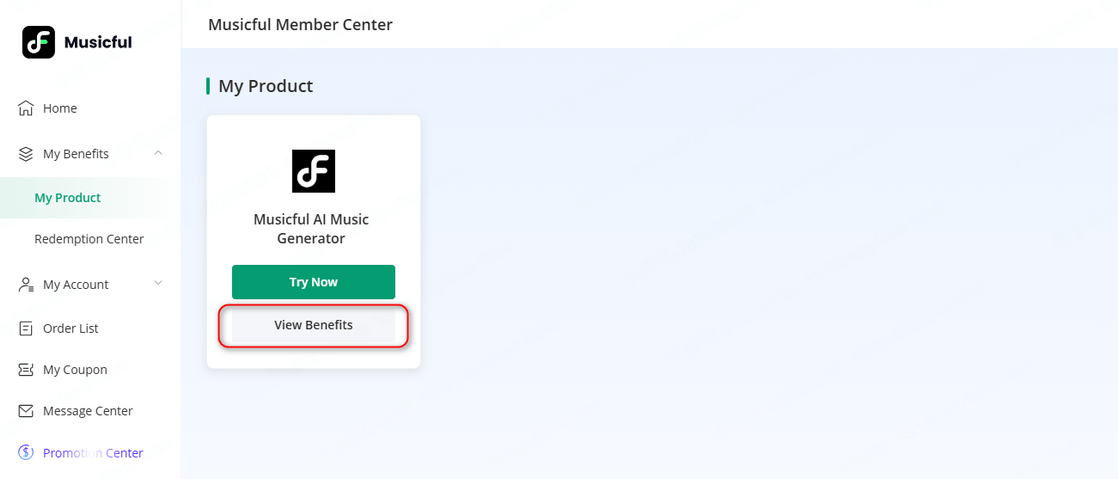Click the Musicful AI Music Generator title
Viewport: 1118px width, 479px height.
(312, 229)
